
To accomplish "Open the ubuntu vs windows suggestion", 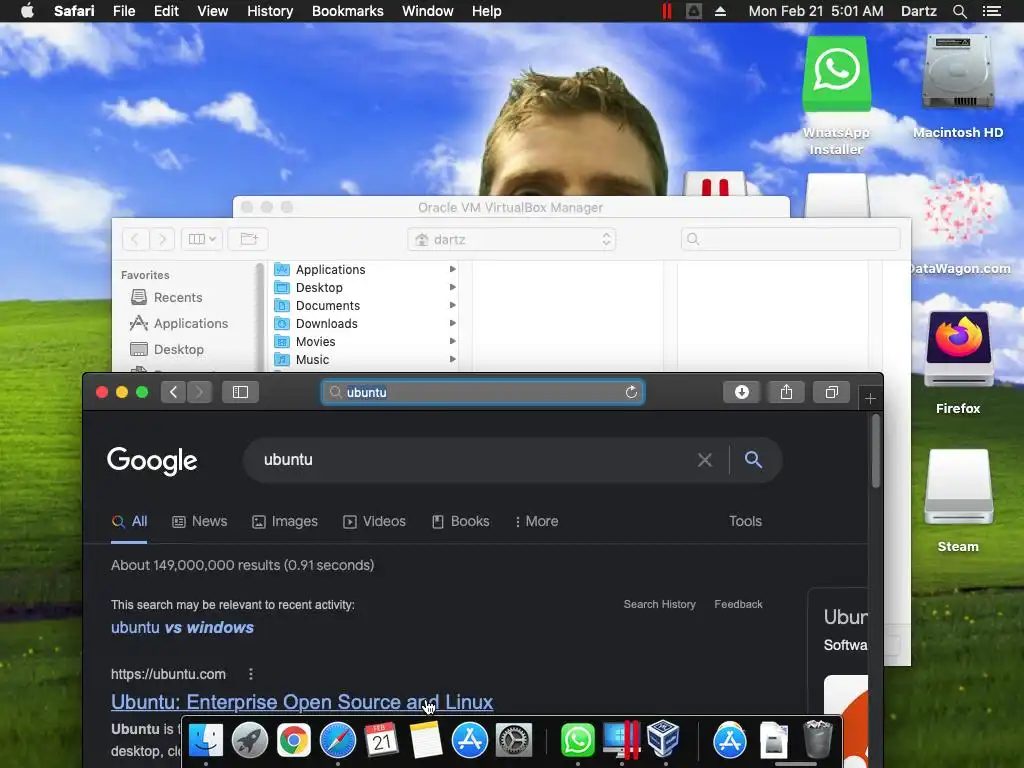I will tap(182, 628).
